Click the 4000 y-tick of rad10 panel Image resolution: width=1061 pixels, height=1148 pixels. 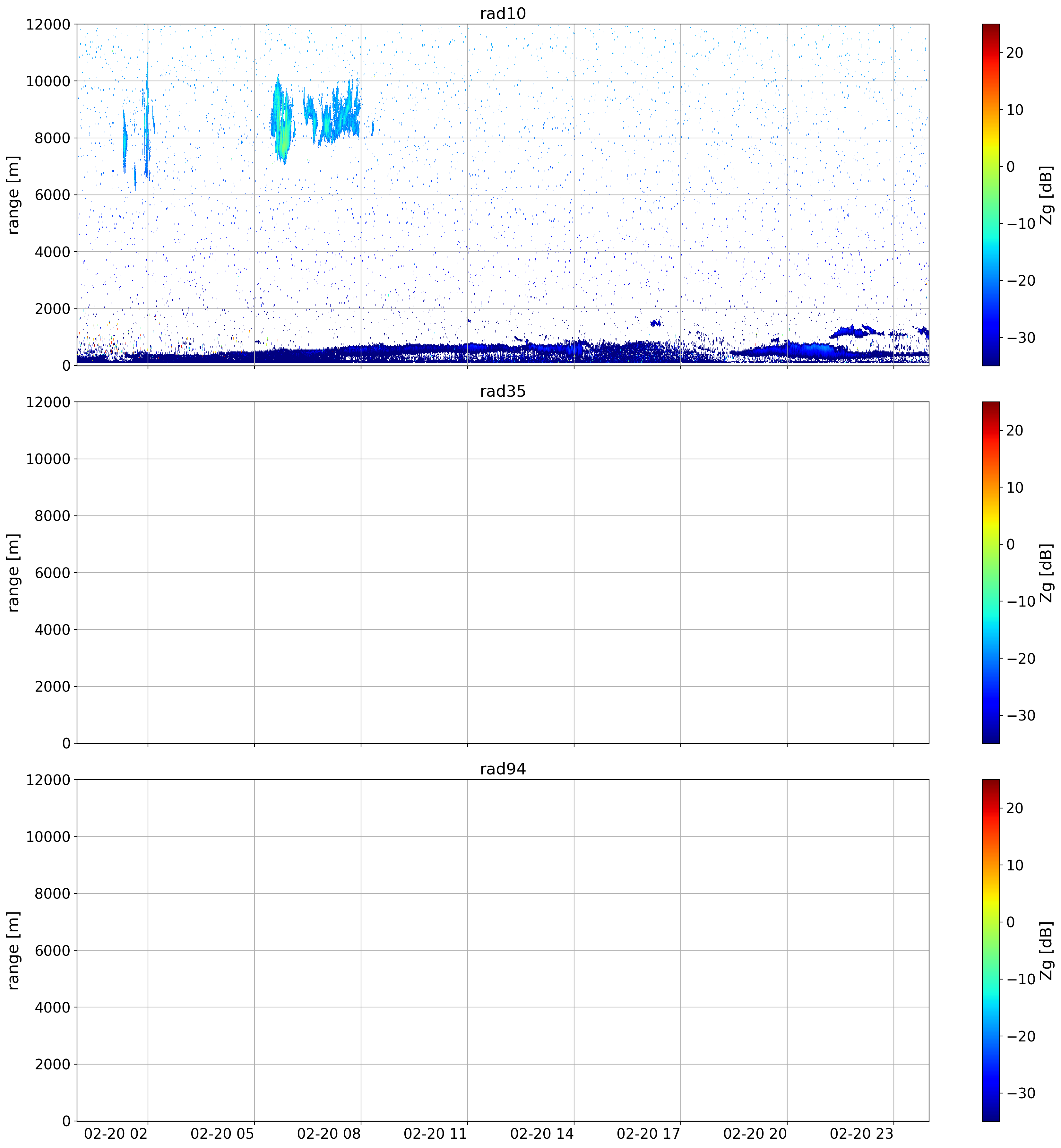pos(52,251)
